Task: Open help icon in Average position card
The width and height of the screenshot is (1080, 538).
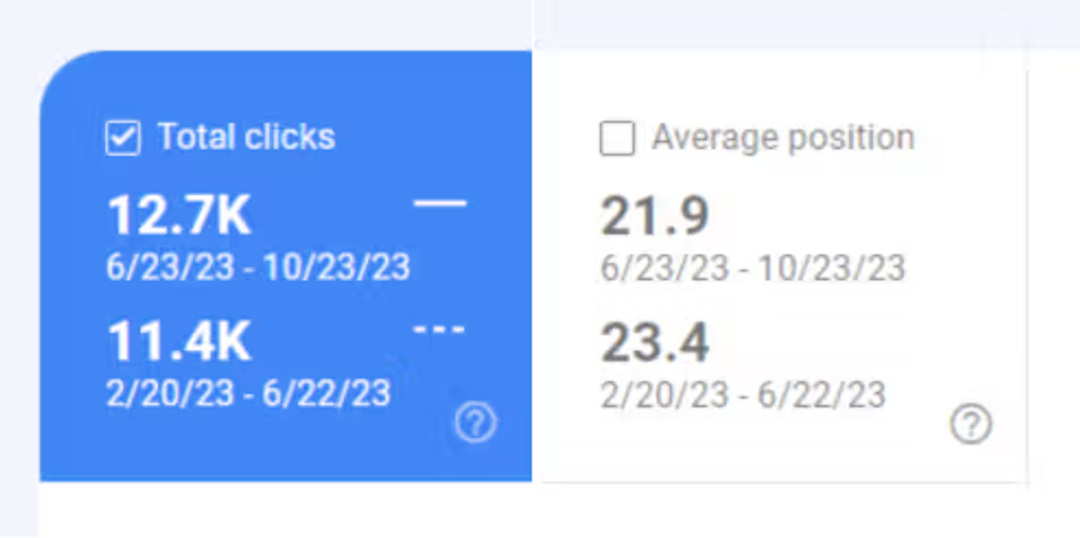Action: pyautogui.click(x=971, y=424)
